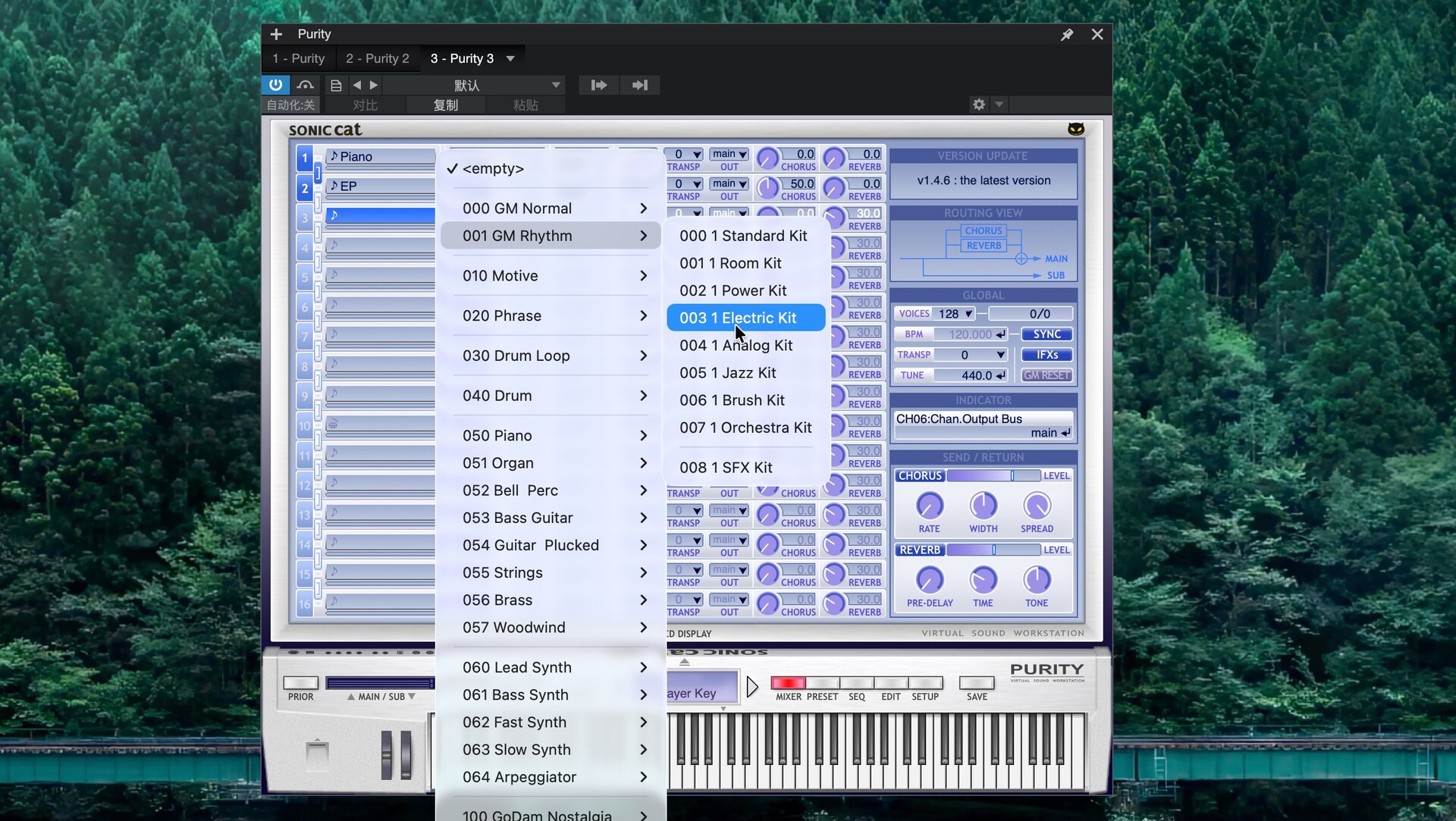Open the SEQ page button

(x=857, y=683)
